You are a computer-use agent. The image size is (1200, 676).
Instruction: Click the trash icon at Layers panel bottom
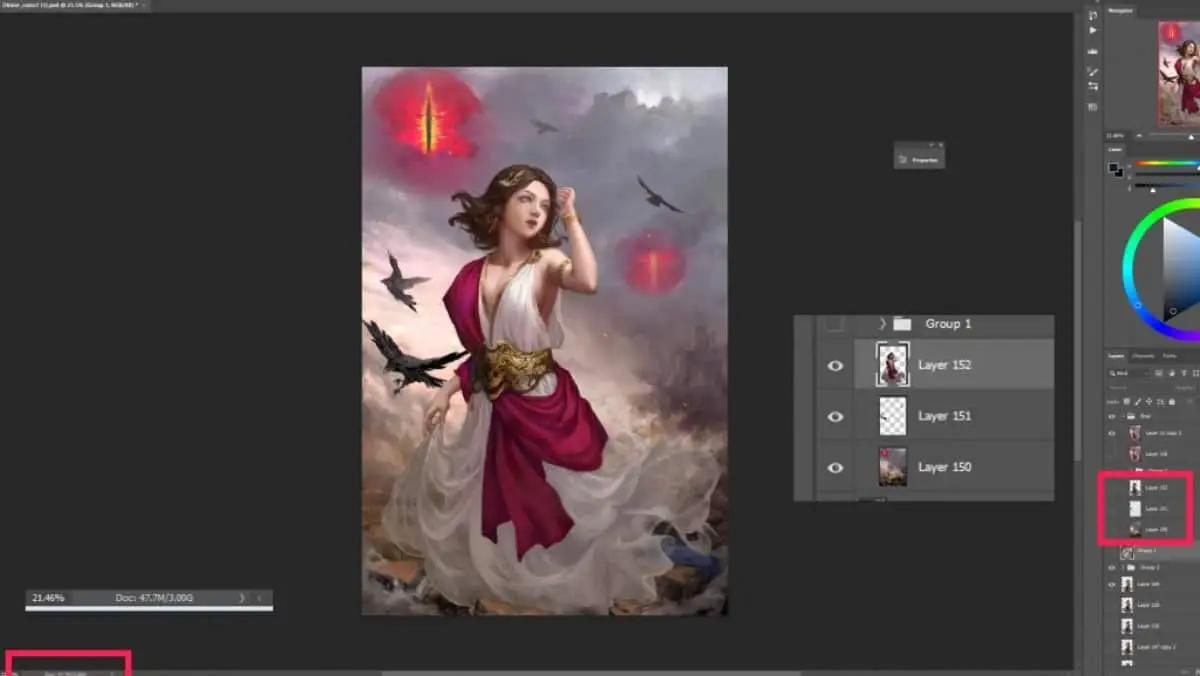tap(1196, 672)
